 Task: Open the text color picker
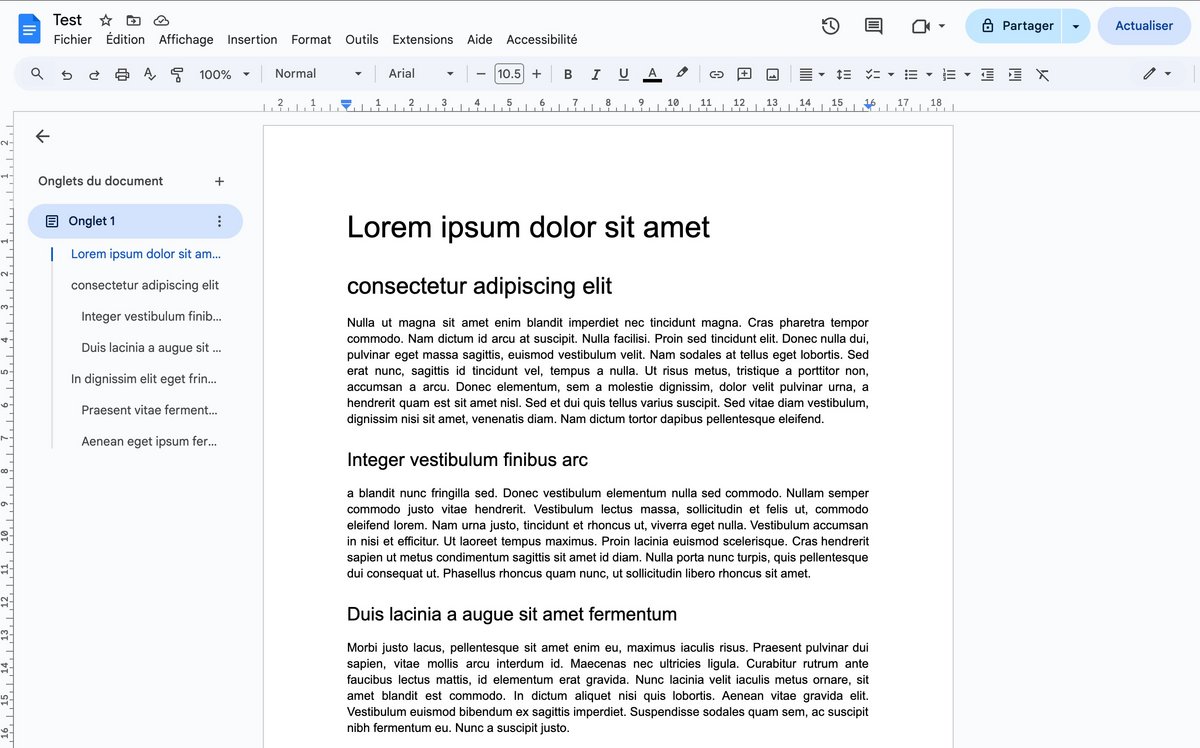(652, 74)
